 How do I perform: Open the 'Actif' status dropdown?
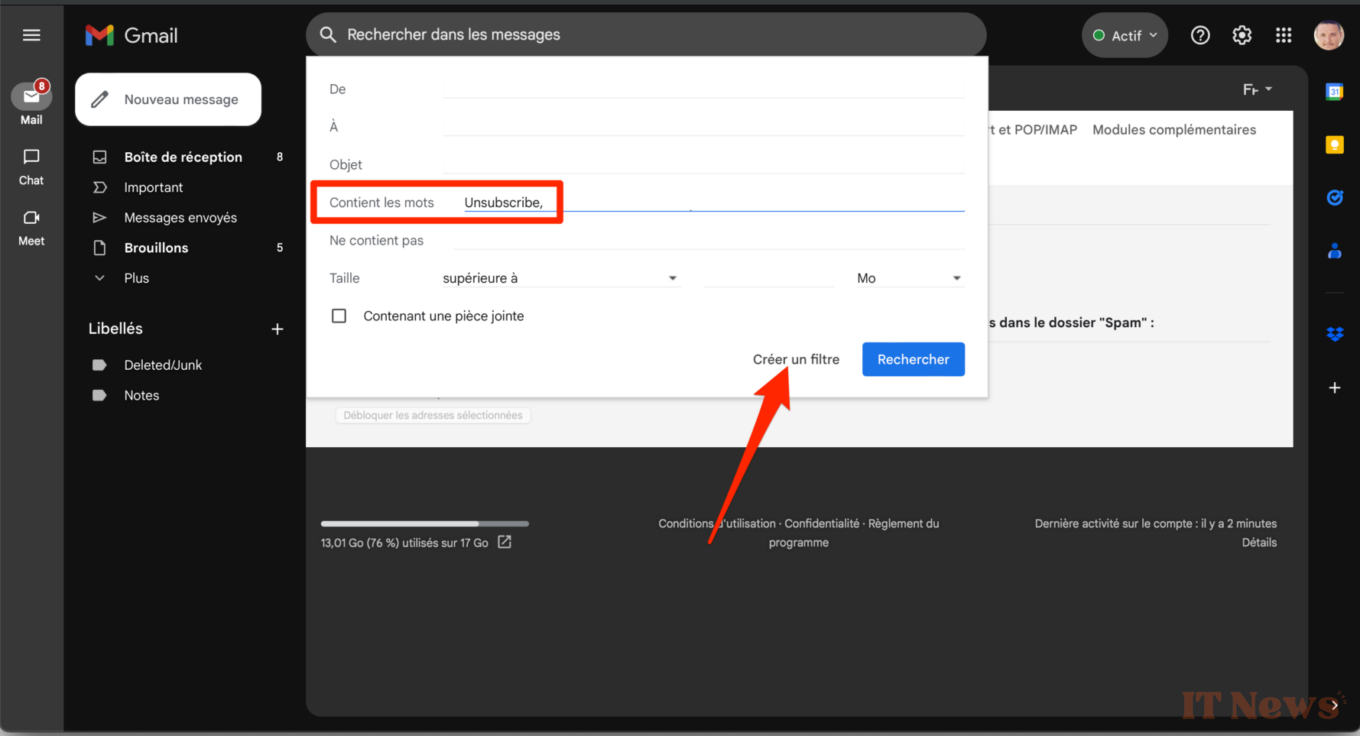click(x=1125, y=35)
